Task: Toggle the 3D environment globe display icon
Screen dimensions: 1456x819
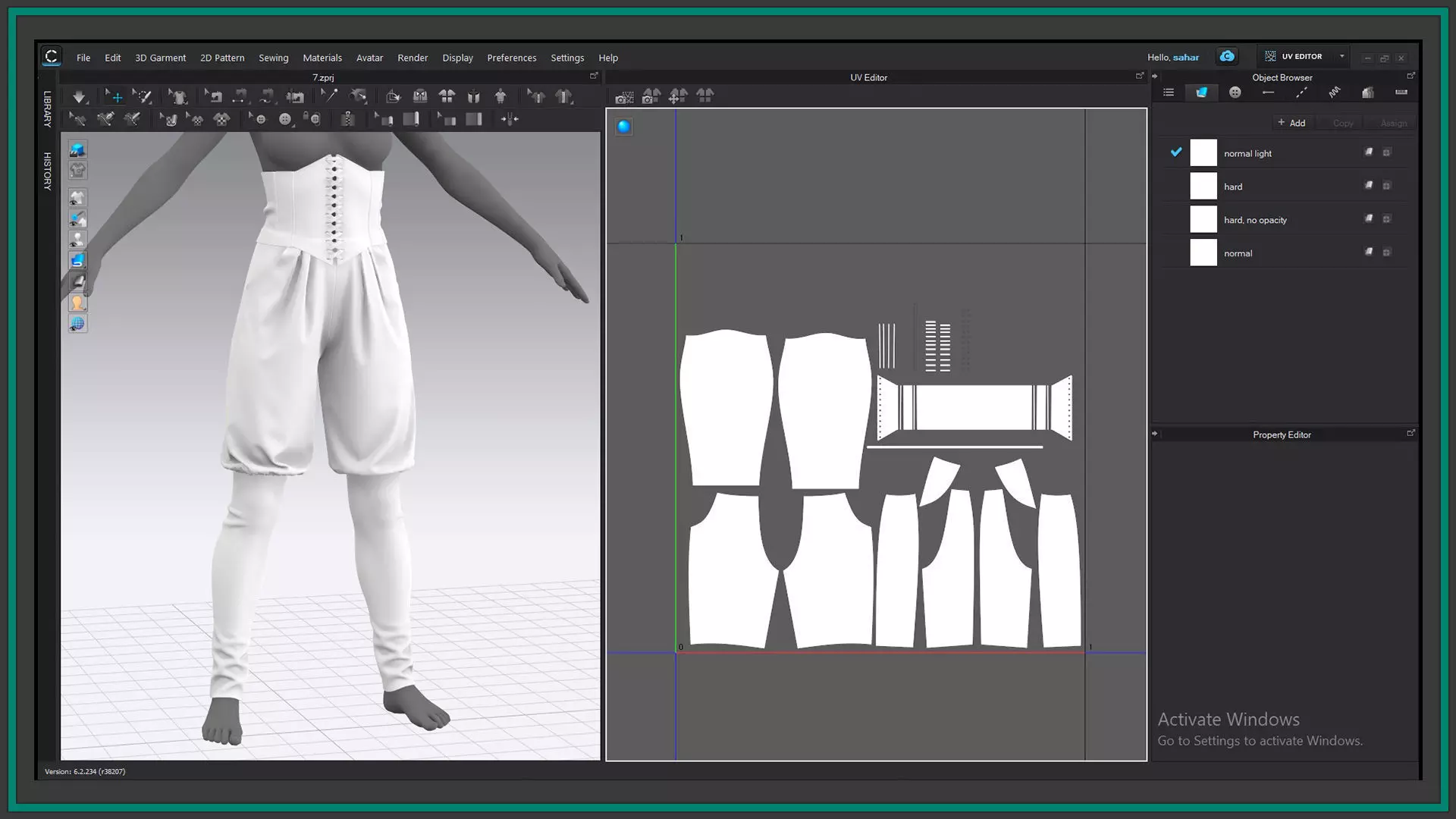Action: point(77,324)
